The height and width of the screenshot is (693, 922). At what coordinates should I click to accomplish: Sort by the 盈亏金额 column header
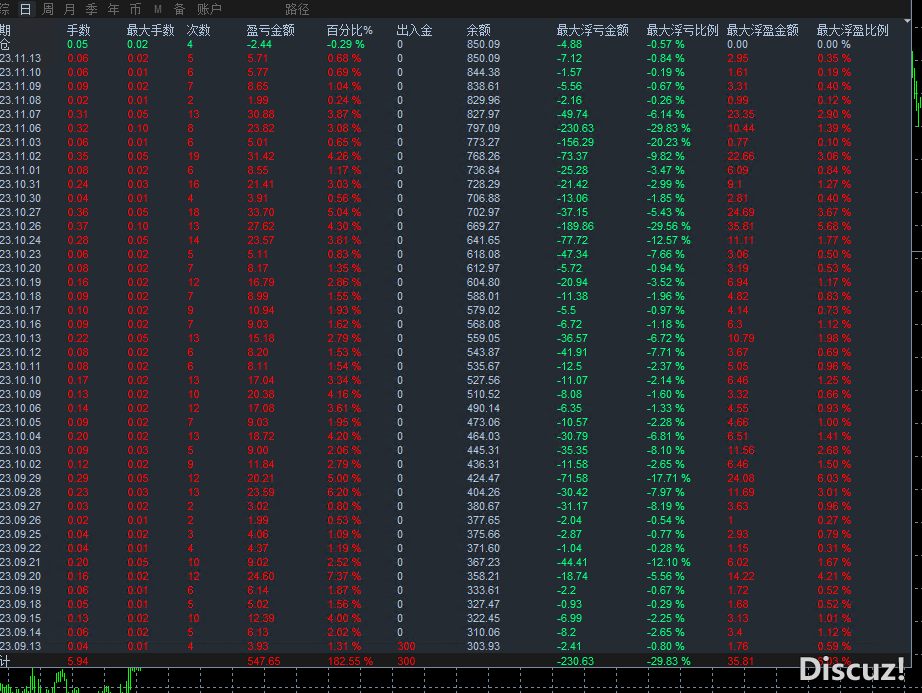[270, 31]
